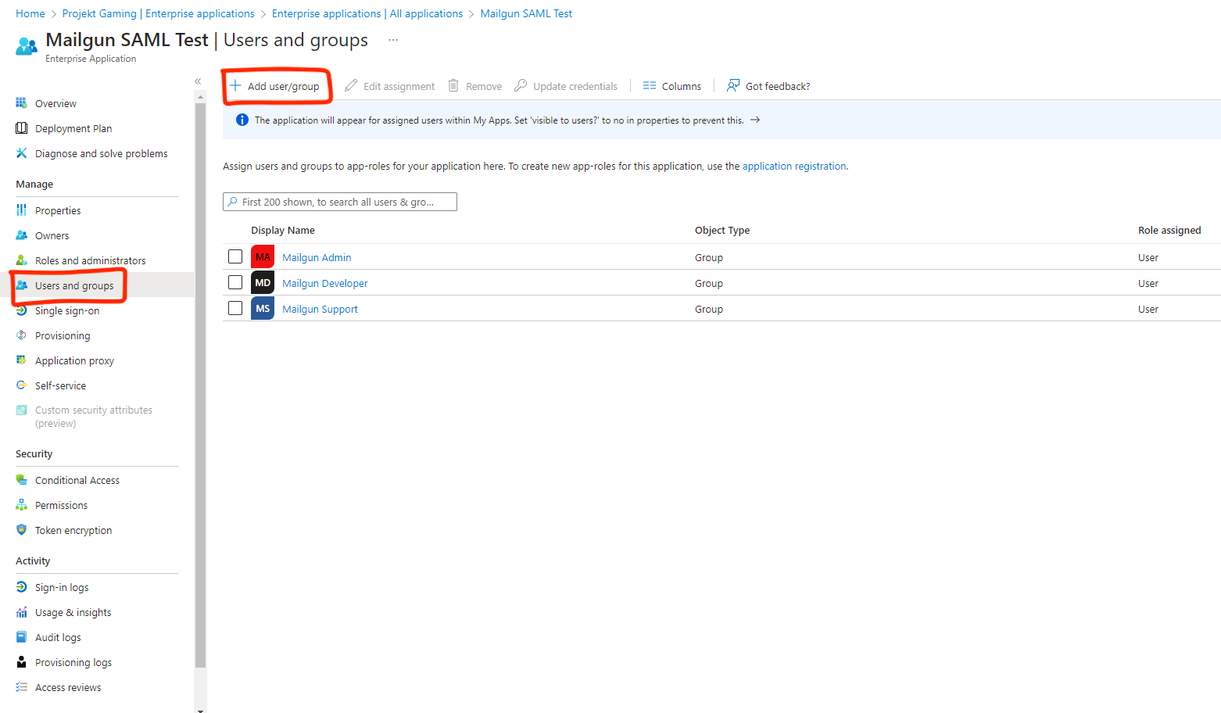Screen dimensions: 1221x713
Task: Sort by the Object Type column header
Action: point(722,230)
